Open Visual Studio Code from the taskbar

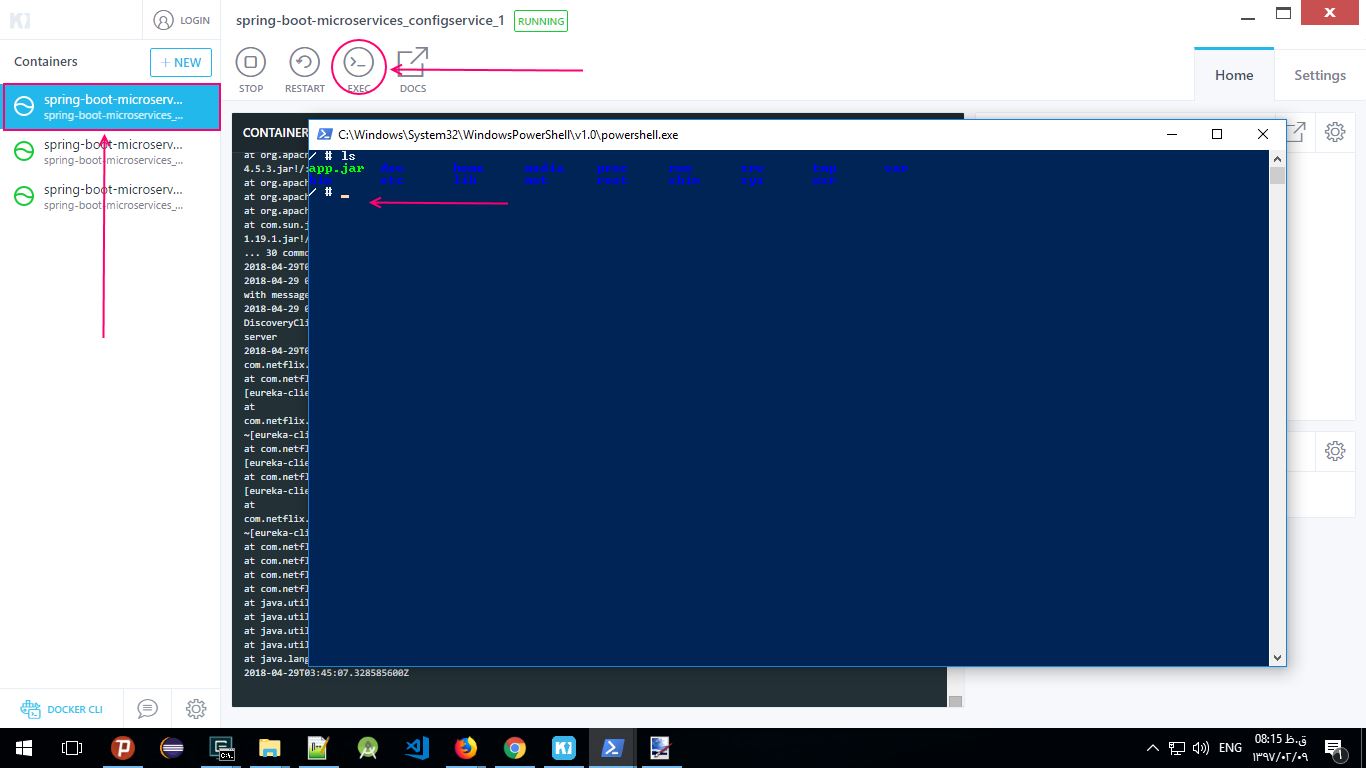coord(417,747)
